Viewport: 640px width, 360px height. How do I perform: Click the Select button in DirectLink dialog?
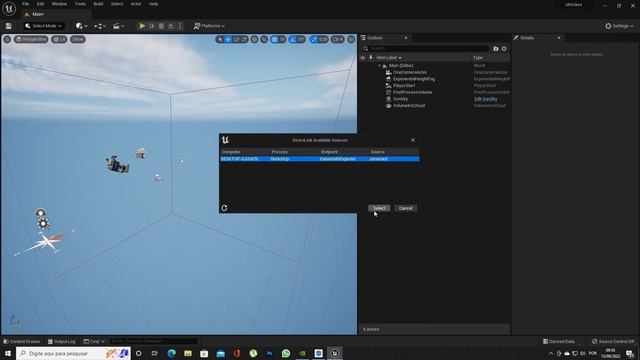click(x=379, y=208)
